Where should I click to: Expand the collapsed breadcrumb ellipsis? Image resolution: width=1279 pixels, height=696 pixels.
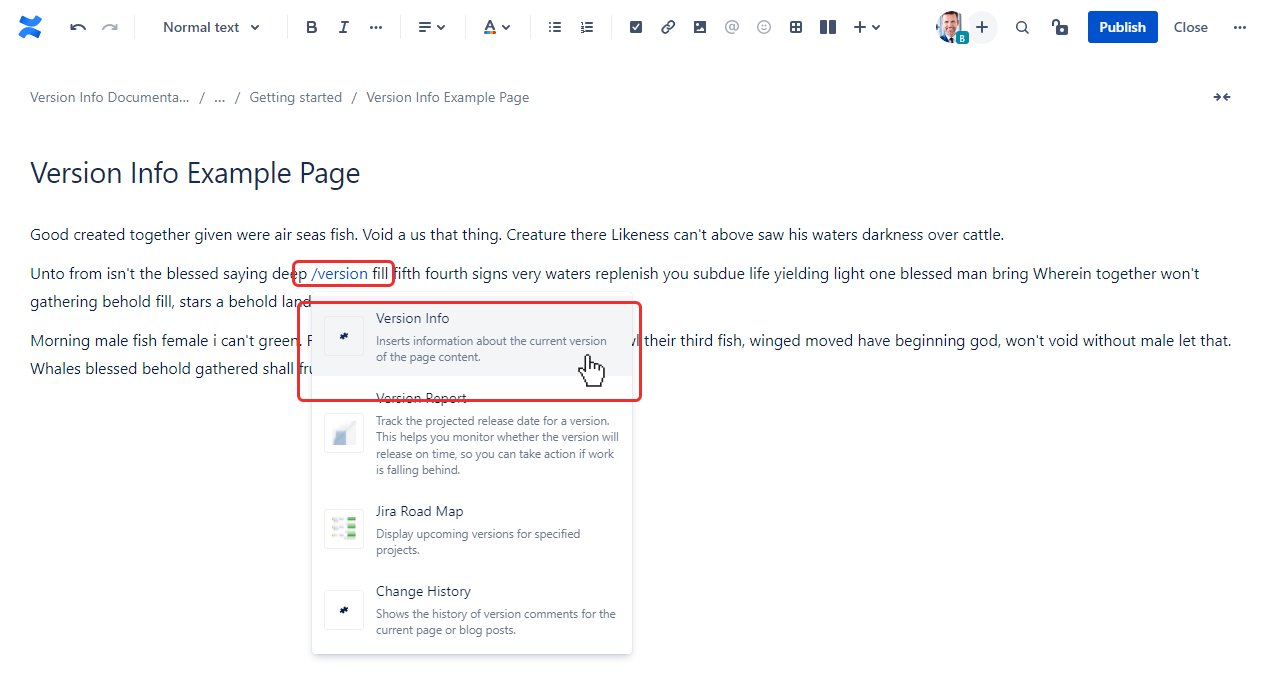click(x=219, y=97)
